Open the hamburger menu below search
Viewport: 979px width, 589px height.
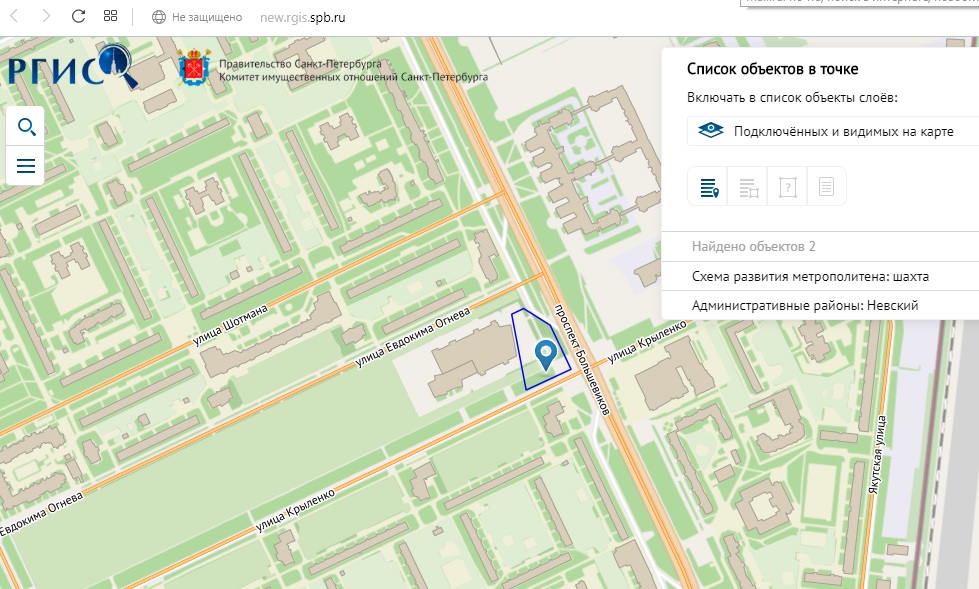coord(26,166)
